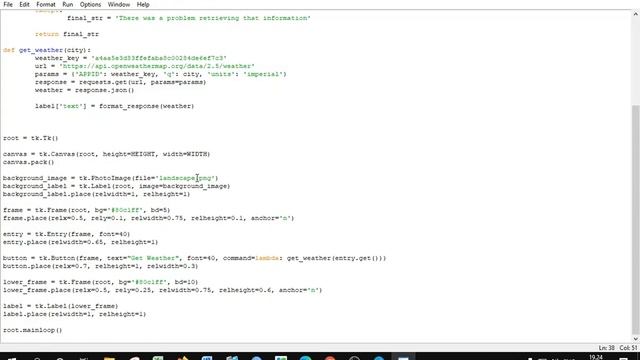
Task: Open the File menu
Action: [x=8, y=4]
